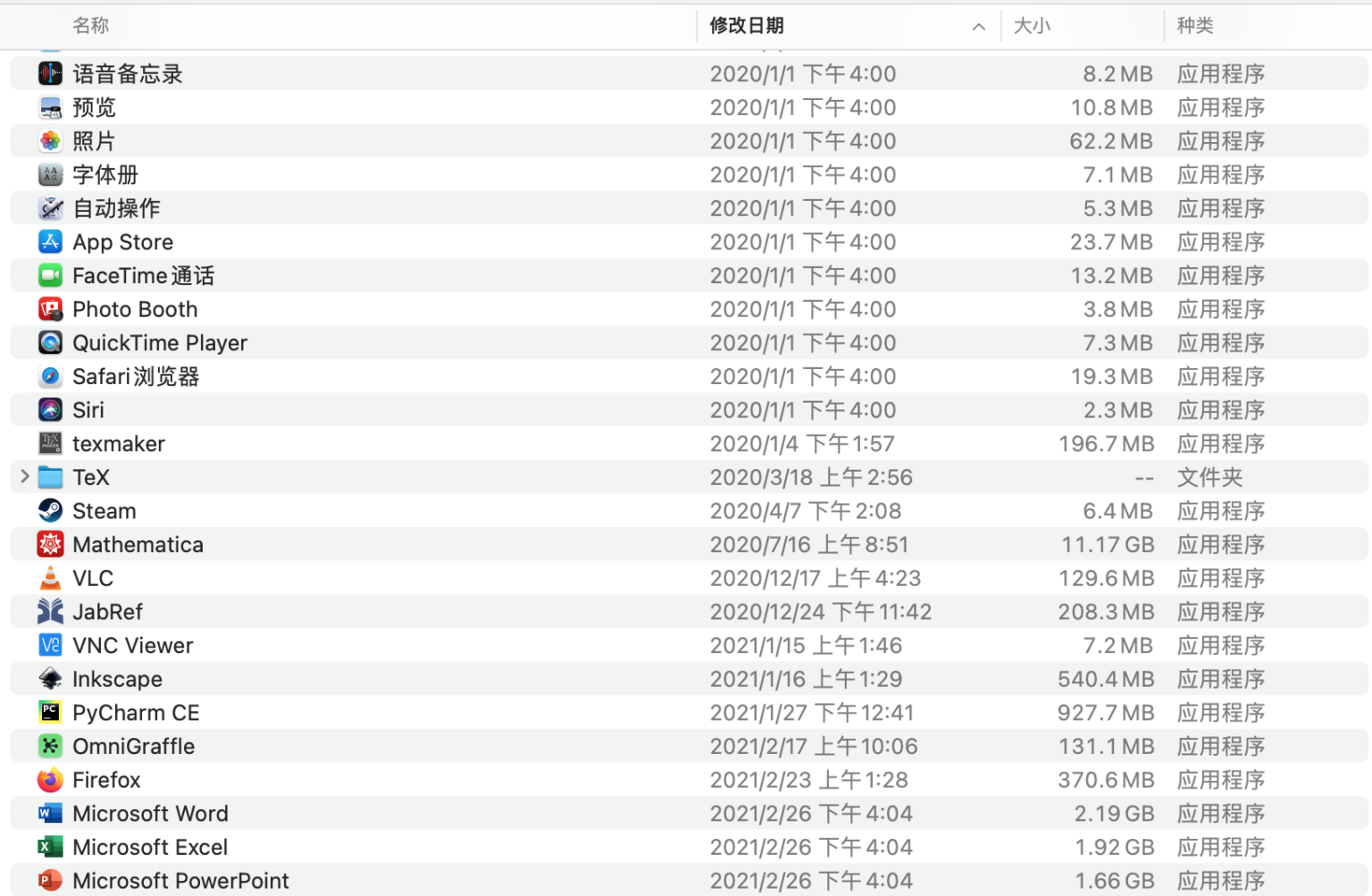Click the Automator (自动操作) icon
This screenshot has height=896, width=1372.
[x=50, y=208]
